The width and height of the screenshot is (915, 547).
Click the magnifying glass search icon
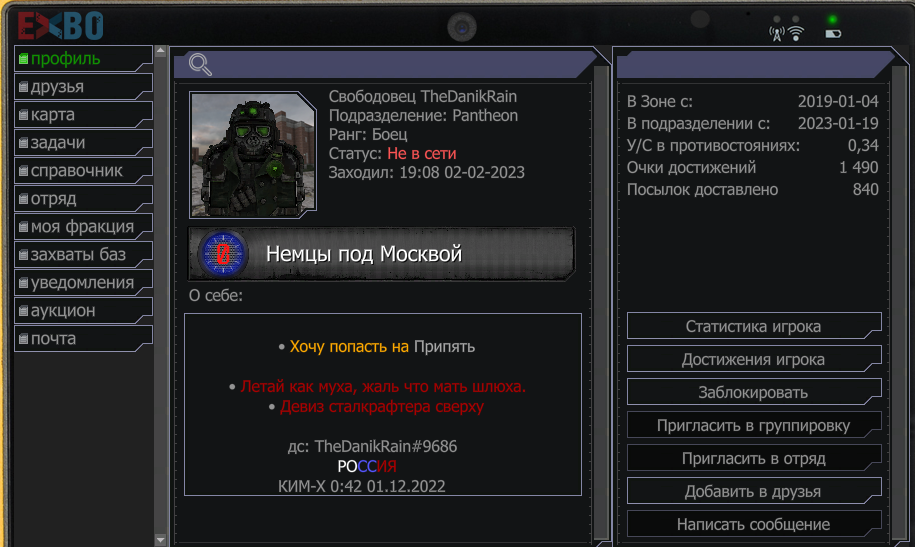200,64
